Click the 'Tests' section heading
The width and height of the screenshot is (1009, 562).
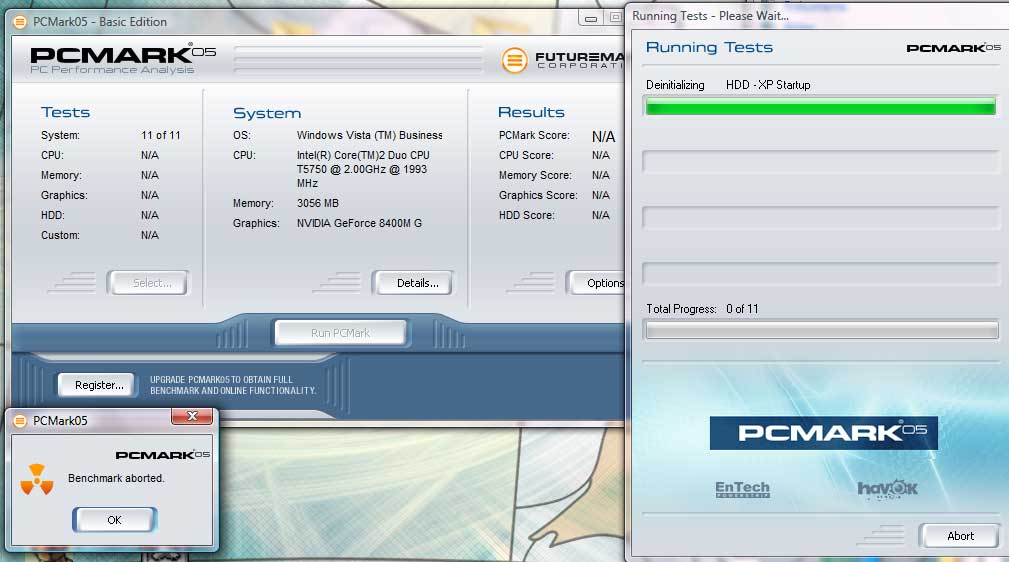pyautogui.click(x=65, y=112)
